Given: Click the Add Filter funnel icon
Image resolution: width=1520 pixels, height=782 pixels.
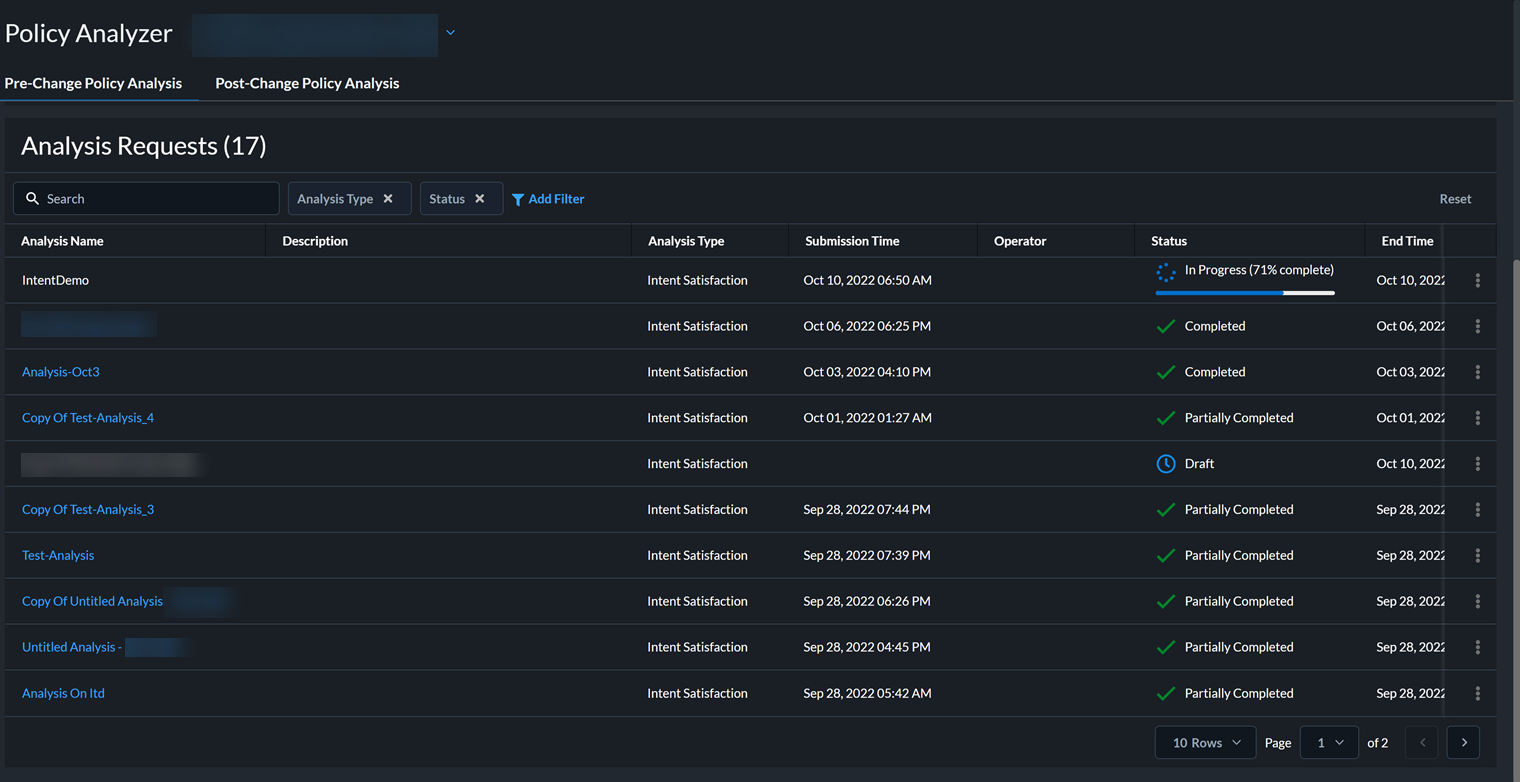Looking at the screenshot, I should tap(518, 200).
